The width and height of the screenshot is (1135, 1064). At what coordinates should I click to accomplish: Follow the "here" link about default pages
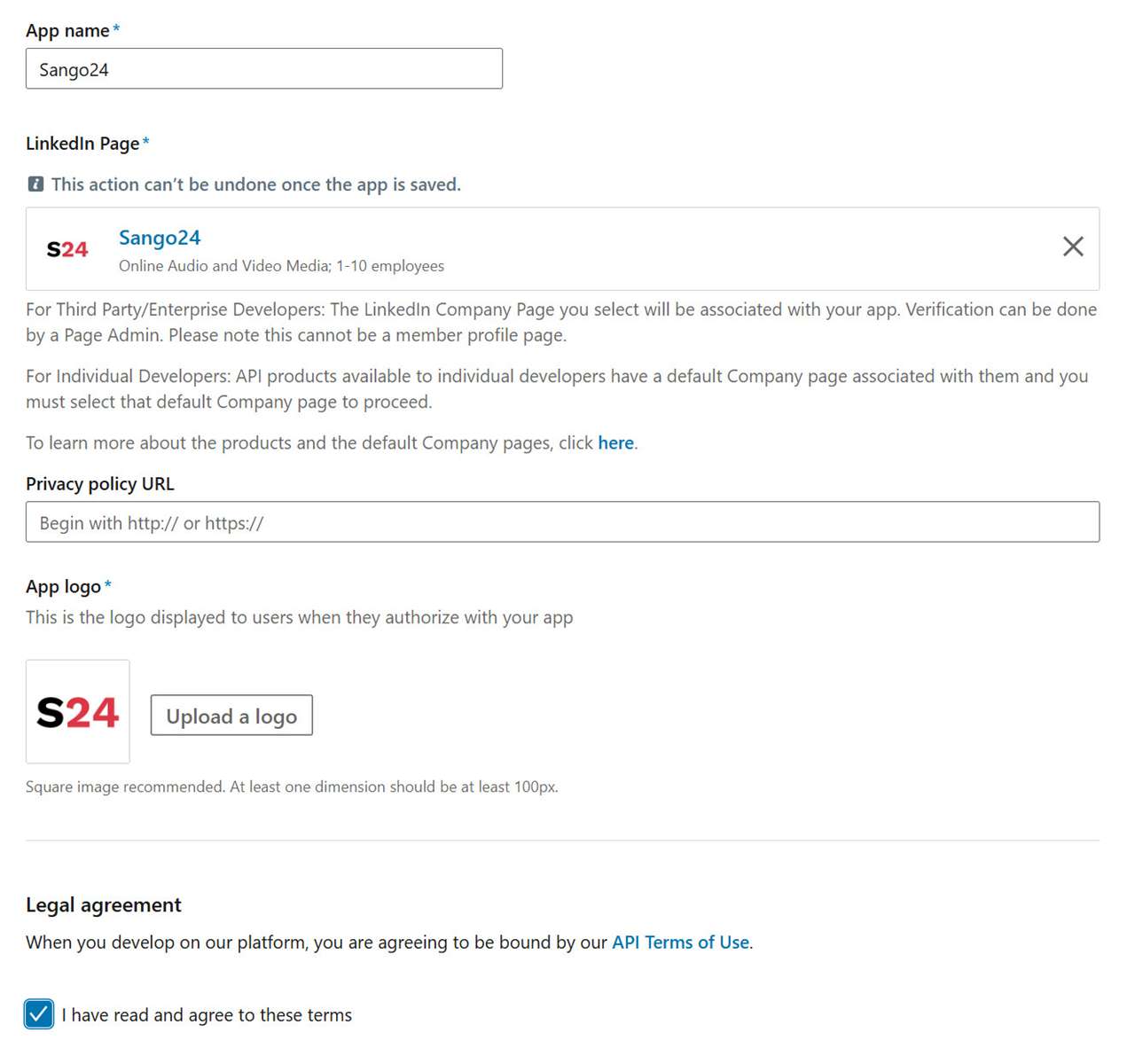pos(615,443)
